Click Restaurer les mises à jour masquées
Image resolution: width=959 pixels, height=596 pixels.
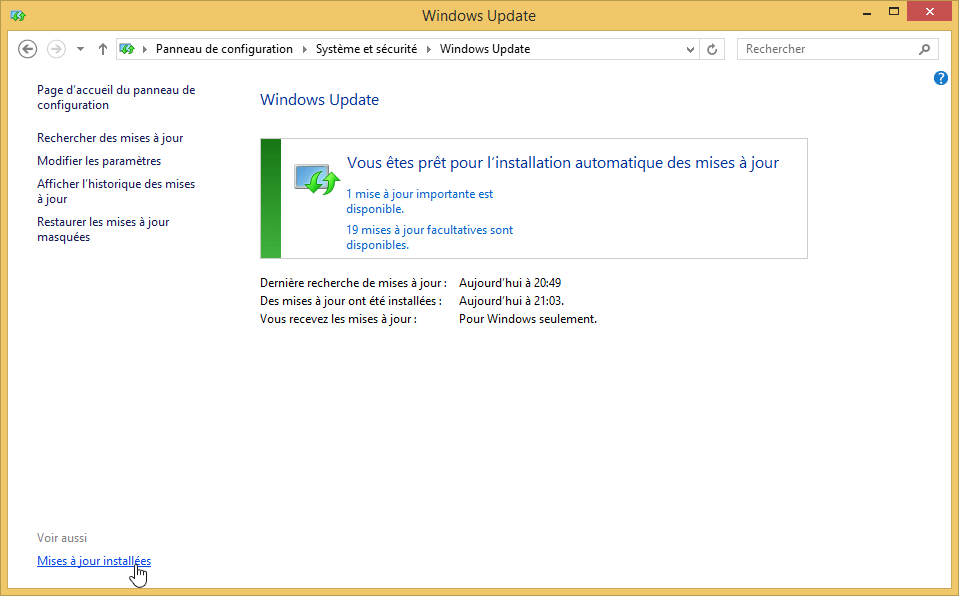coord(103,229)
